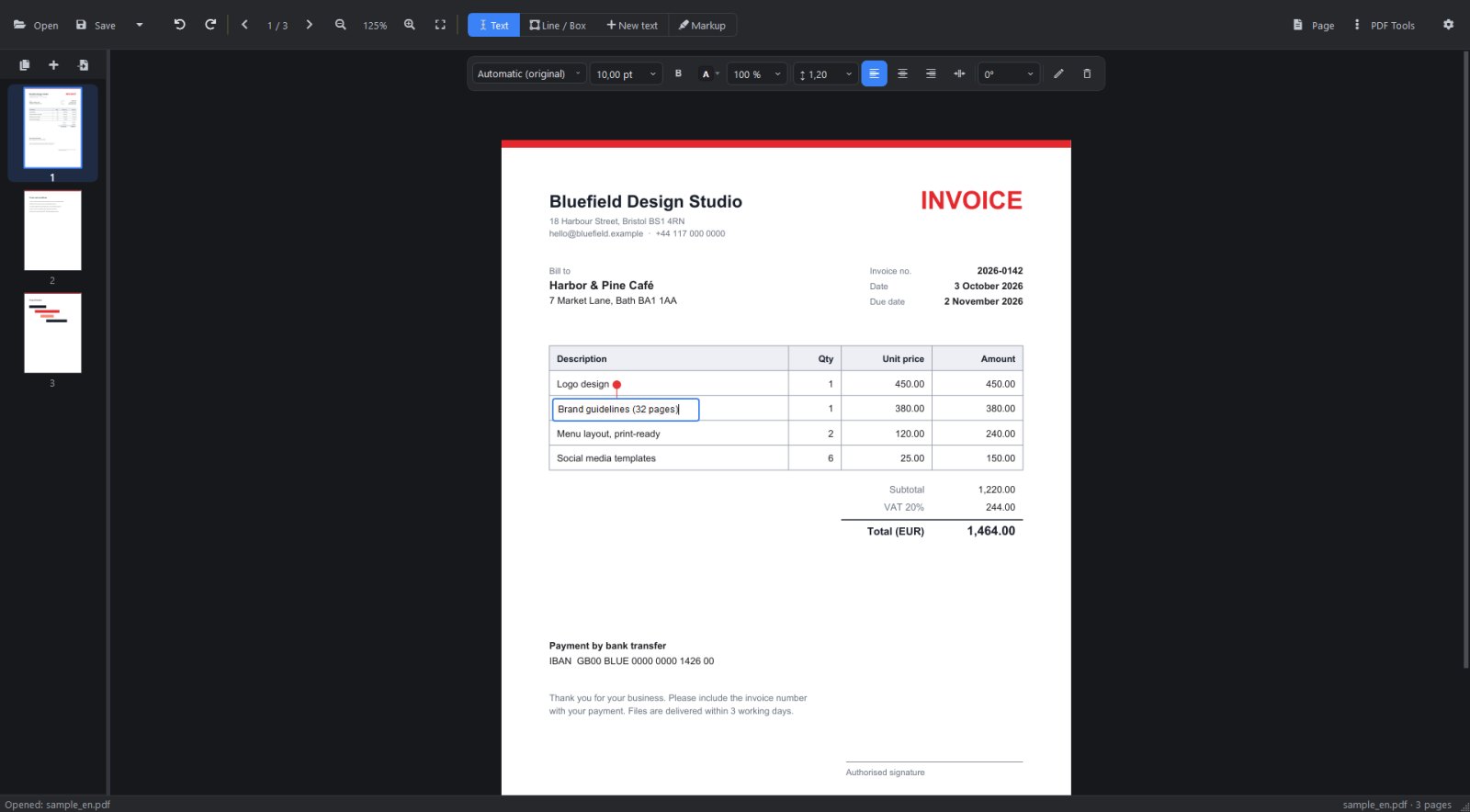Click the 'Brand guidelines (32 pages)' text field
This screenshot has height=812, width=1470.
[626, 409]
